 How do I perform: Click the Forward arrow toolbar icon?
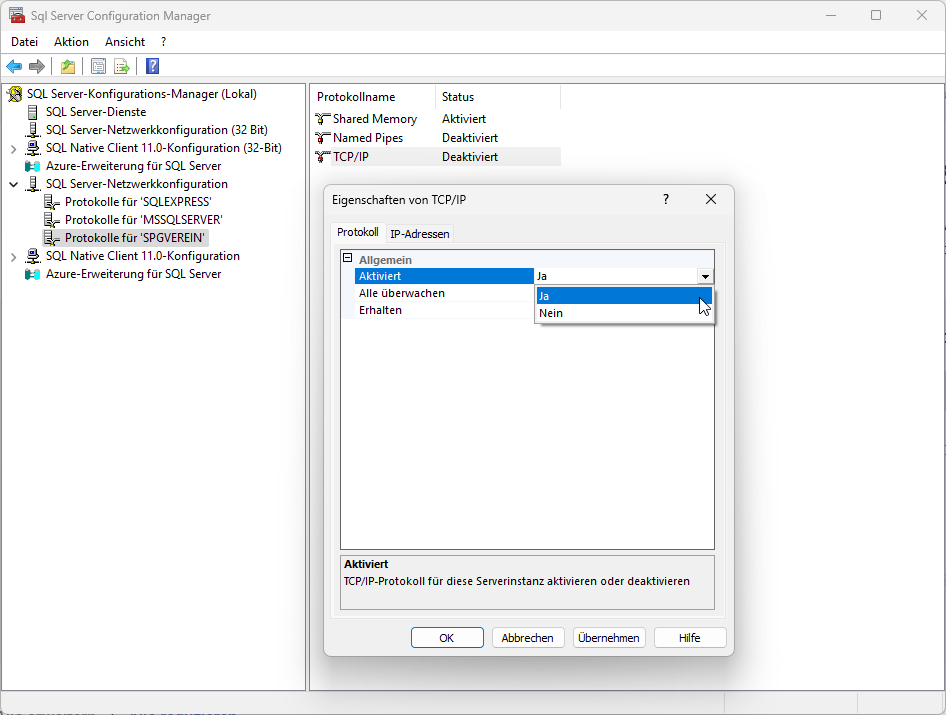pyautogui.click(x=37, y=67)
